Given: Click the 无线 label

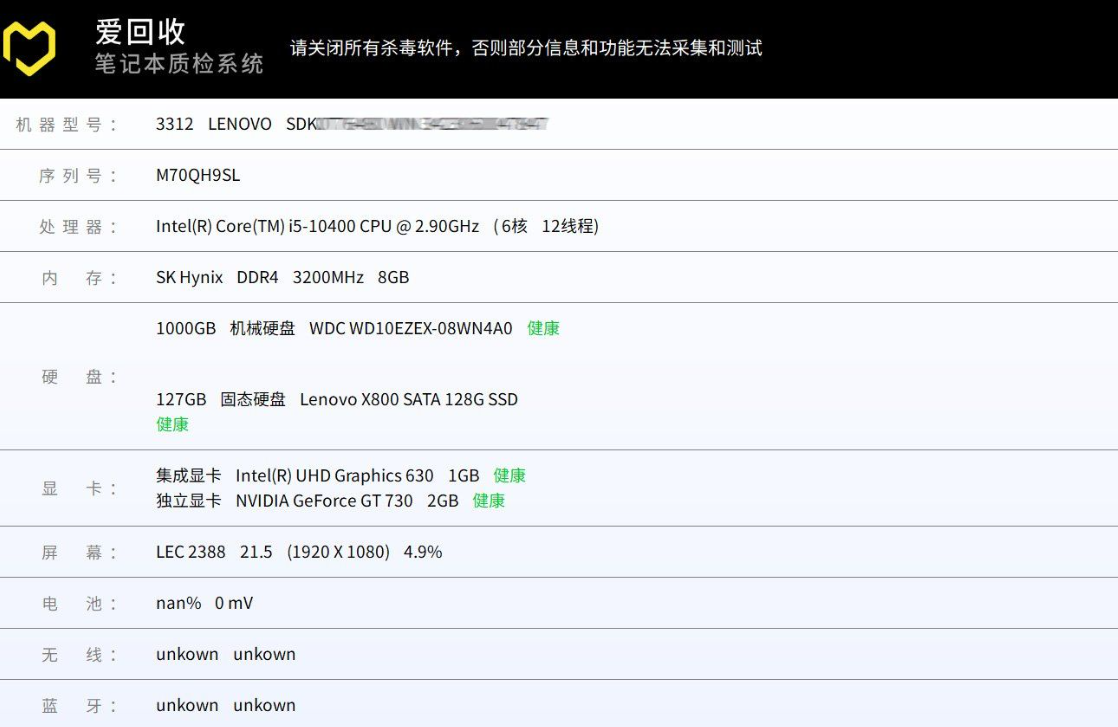Looking at the screenshot, I should (x=78, y=655).
